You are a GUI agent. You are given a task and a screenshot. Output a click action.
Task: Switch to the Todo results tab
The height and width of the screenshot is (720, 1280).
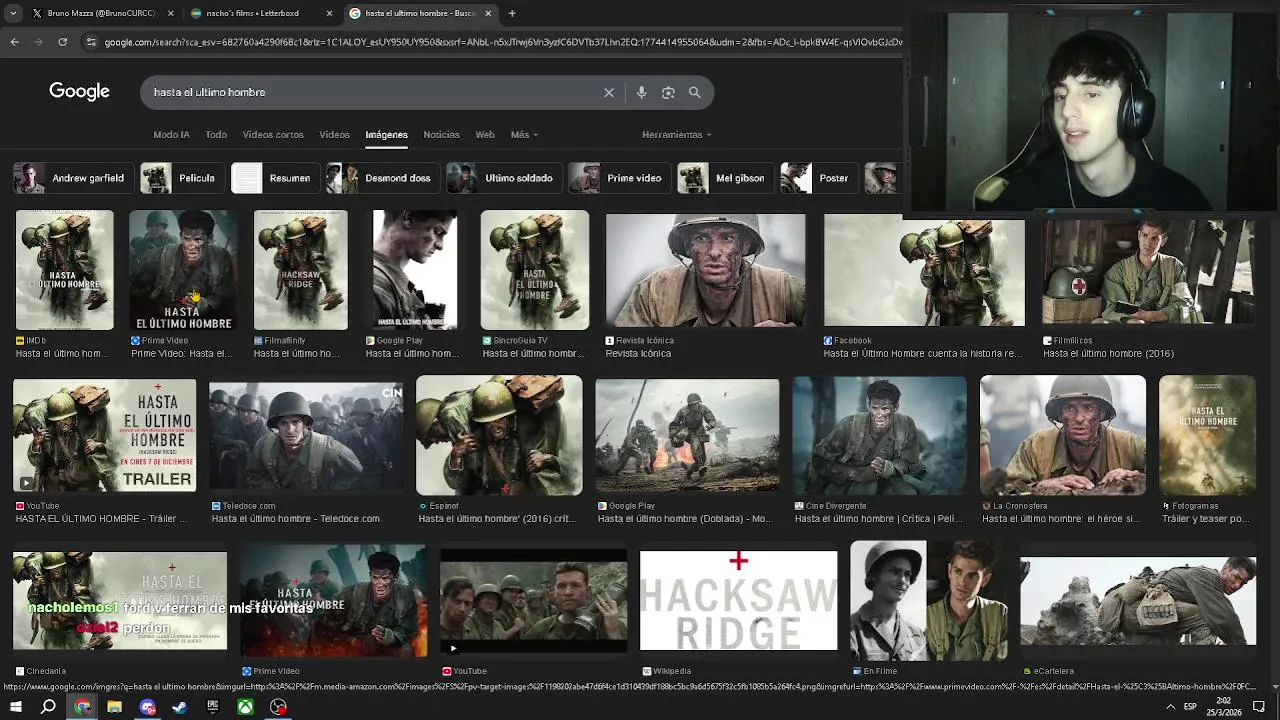point(216,134)
